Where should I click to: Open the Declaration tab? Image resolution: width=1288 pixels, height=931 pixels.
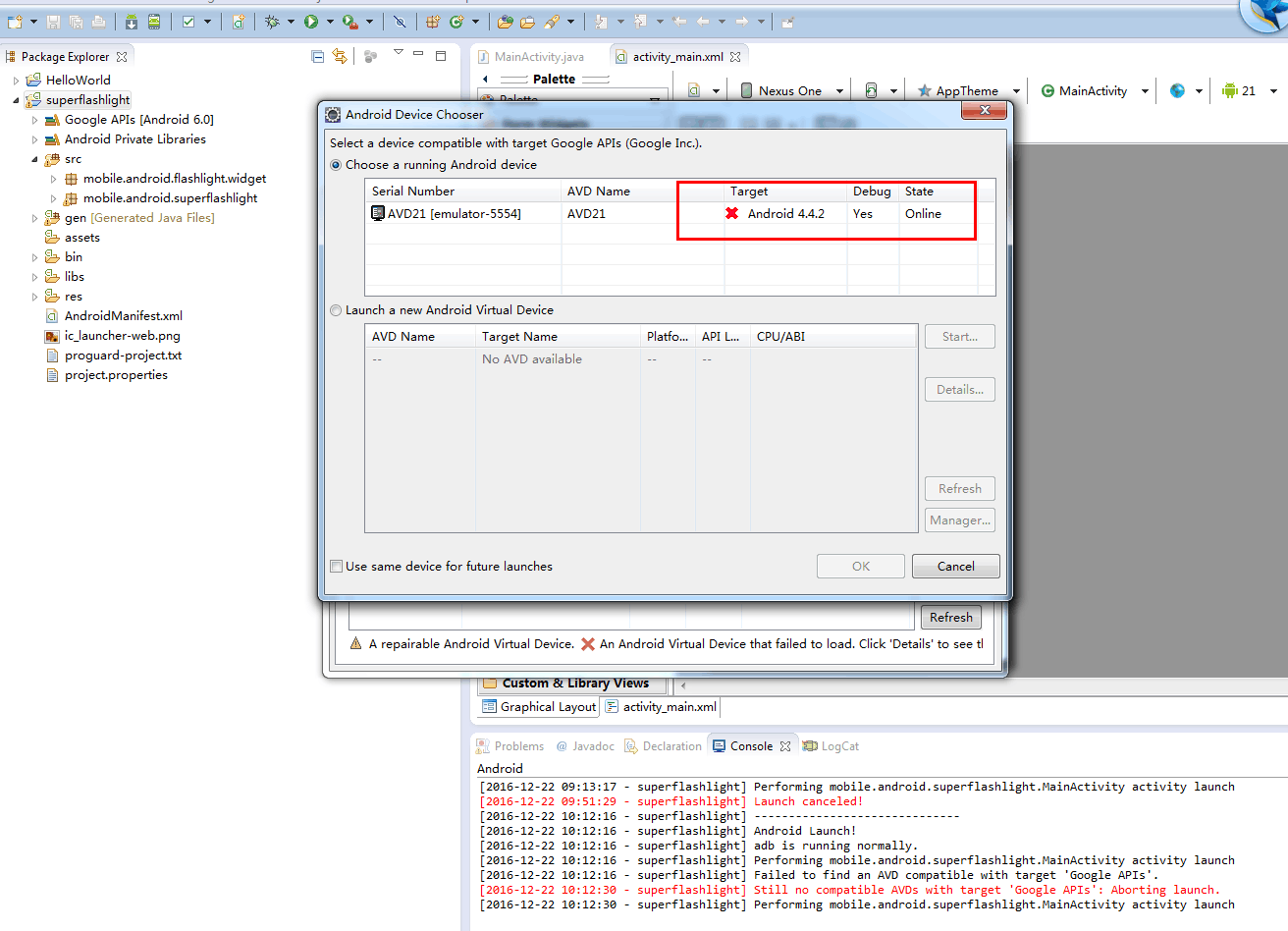pyautogui.click(x=663, y=746)
